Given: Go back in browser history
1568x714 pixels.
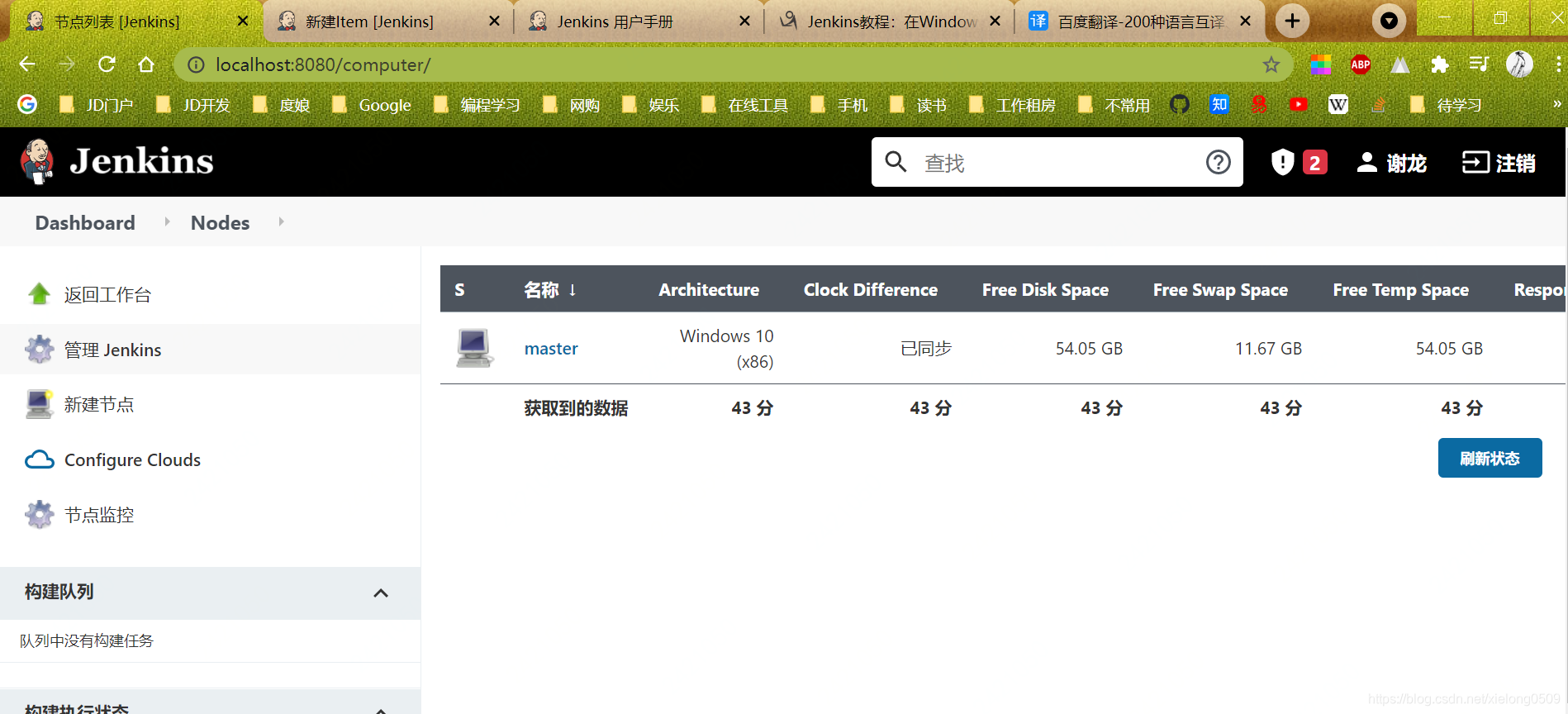Looking at the screenshot, I should point(27,64).
